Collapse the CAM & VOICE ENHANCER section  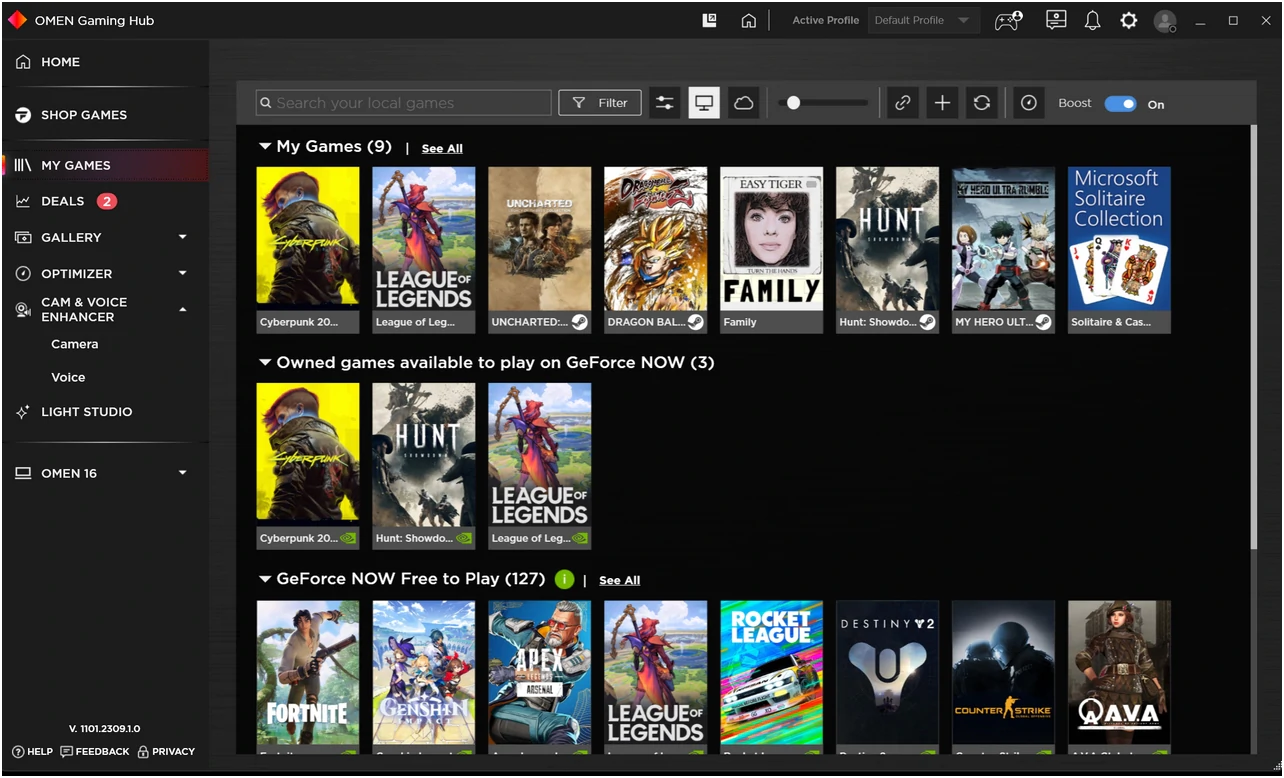pyautogui.click(x=183, y=310)
